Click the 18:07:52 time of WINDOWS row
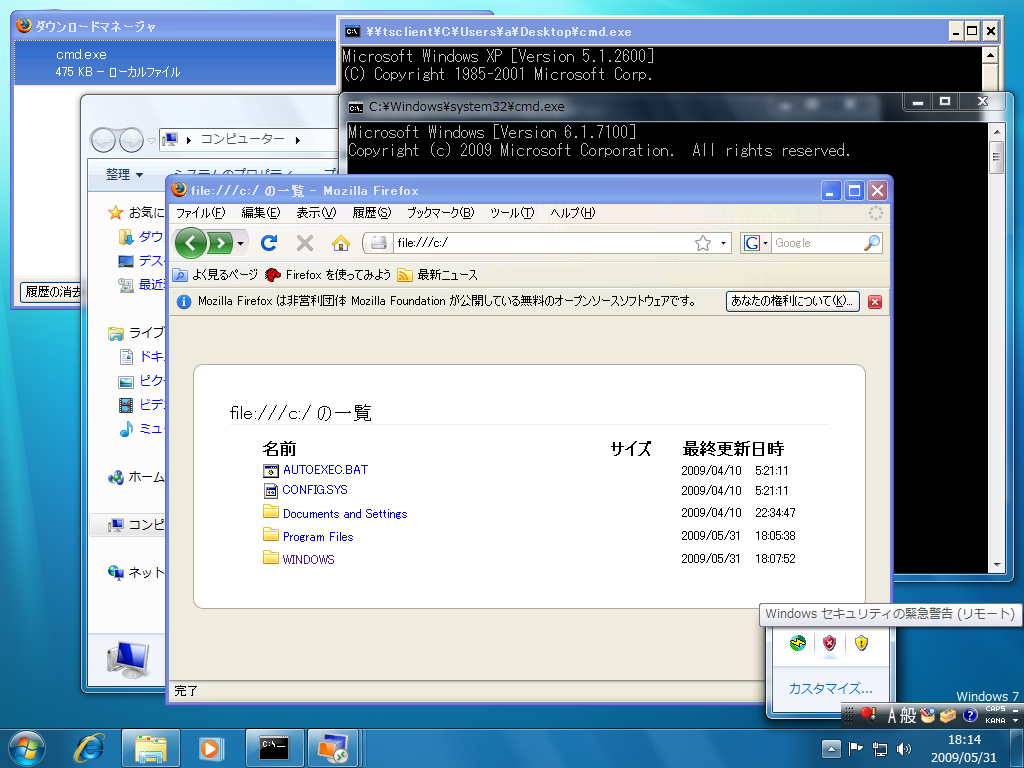The width and height of the screenshot is (1024, 768). coord(775,559)
